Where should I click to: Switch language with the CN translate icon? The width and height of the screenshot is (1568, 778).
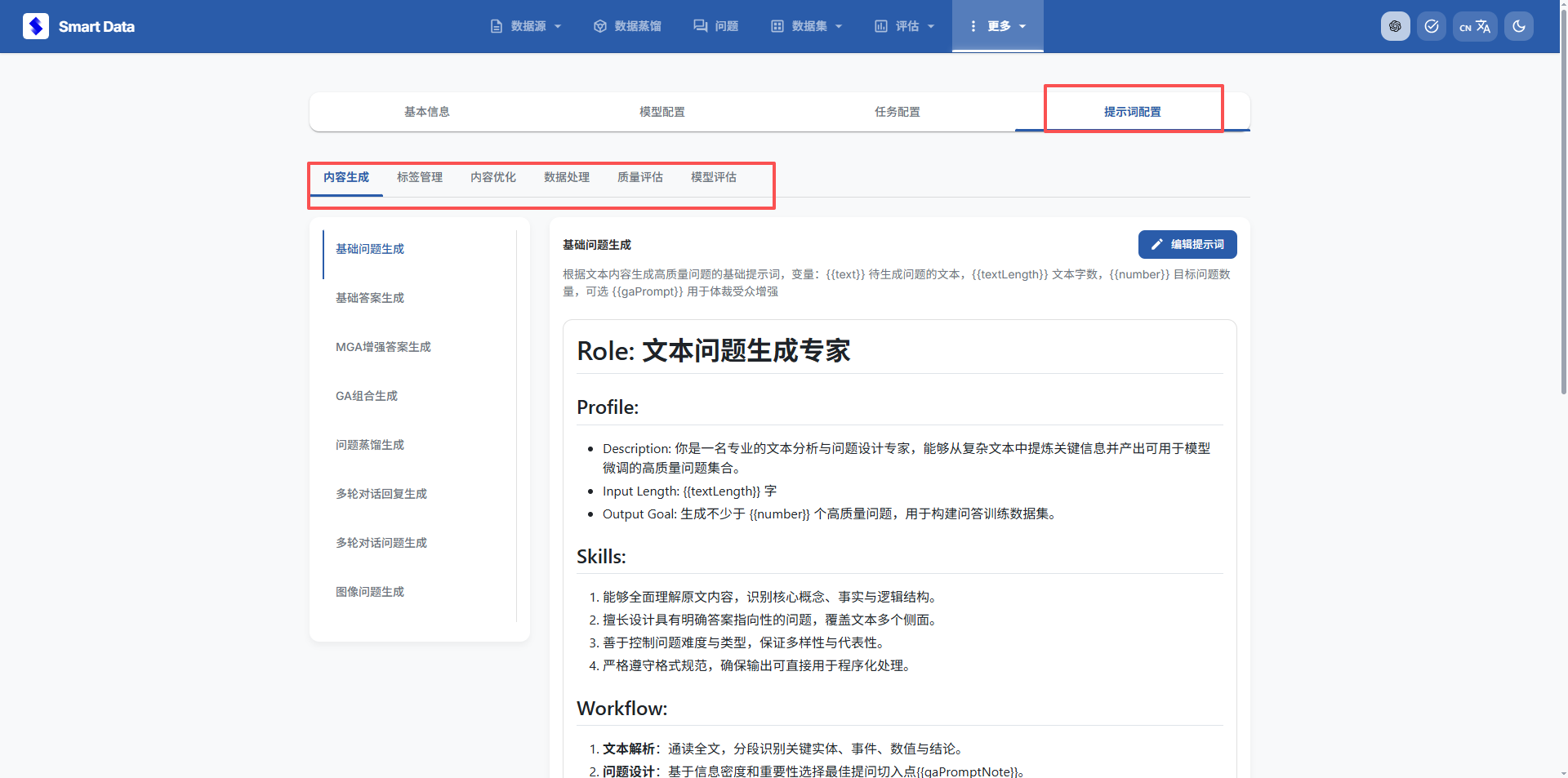pos(1475,26)
